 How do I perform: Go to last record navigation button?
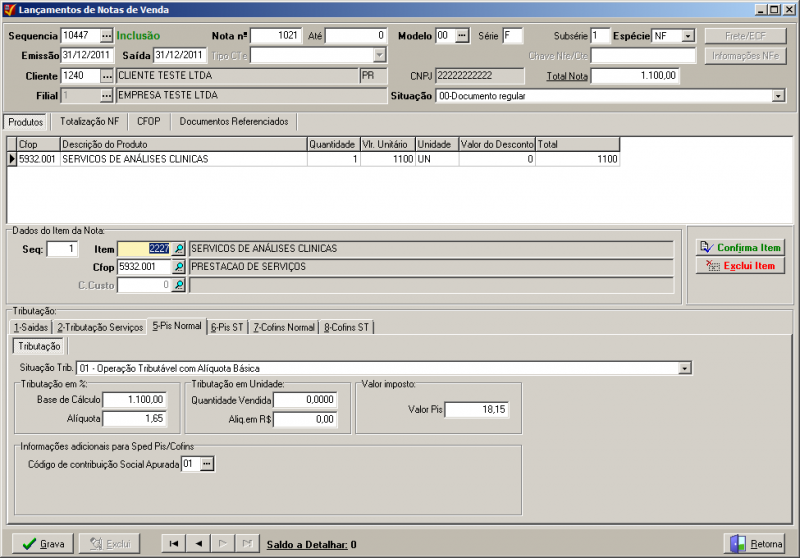coord(247,544)
